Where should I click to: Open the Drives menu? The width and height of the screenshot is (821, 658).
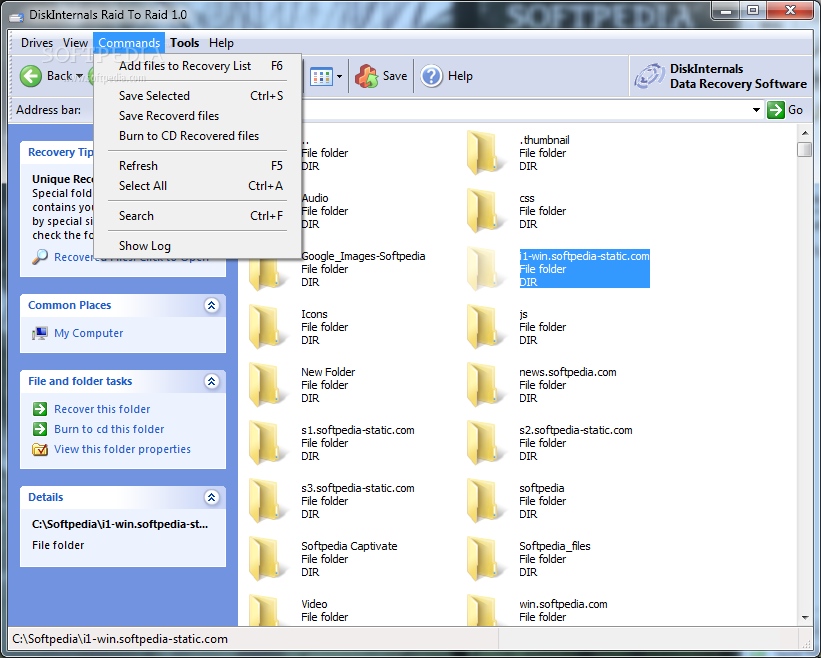coord(37,43)
